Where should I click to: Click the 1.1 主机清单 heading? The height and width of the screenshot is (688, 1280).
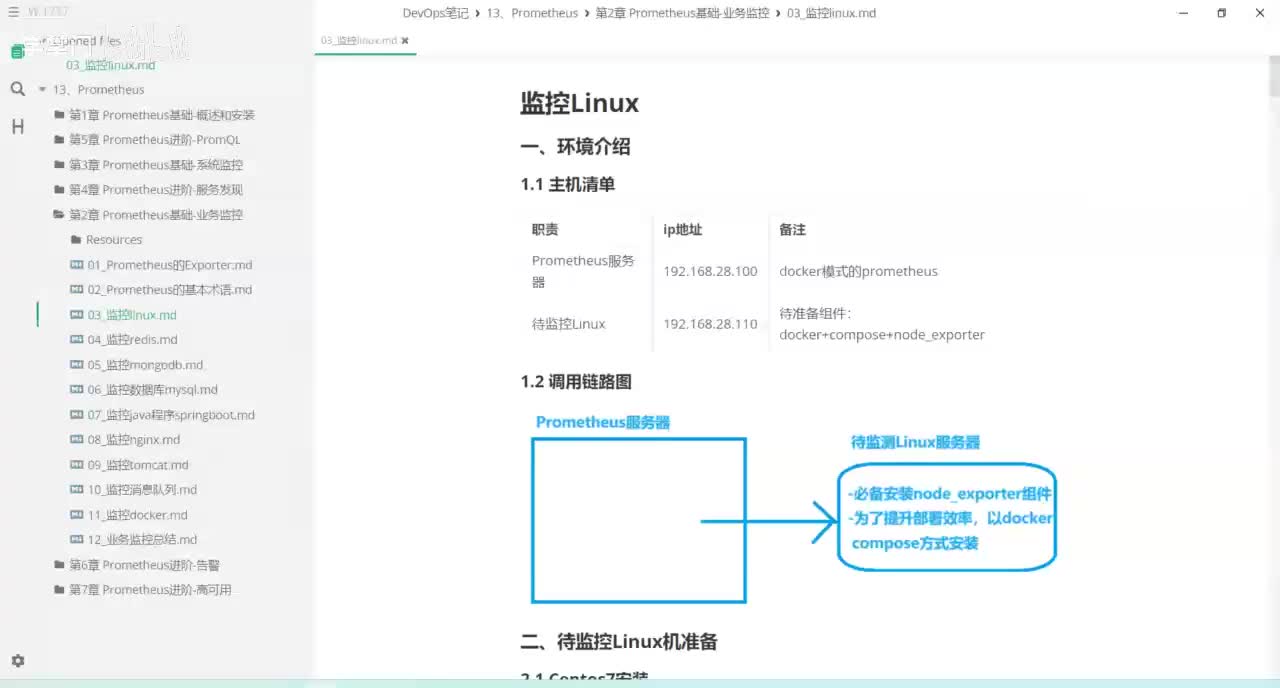tap(567, 185)
